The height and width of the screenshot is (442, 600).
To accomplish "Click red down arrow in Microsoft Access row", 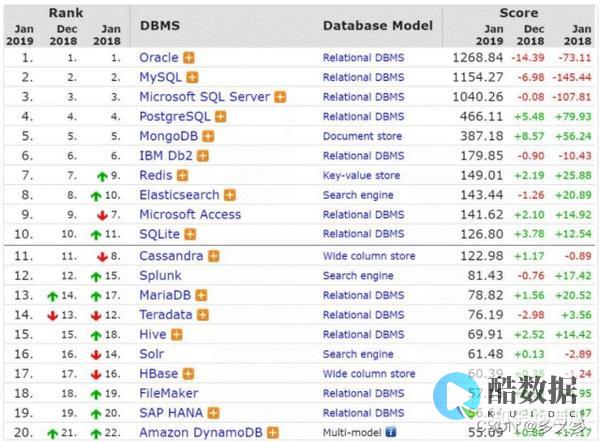I will coord(102,215).
